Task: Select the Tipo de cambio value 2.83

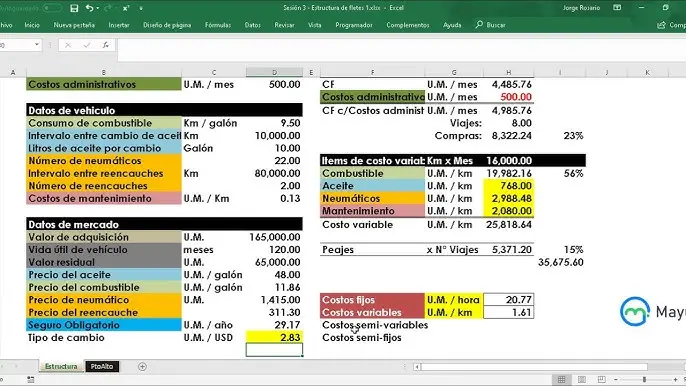Action: (x=274, y=337)
